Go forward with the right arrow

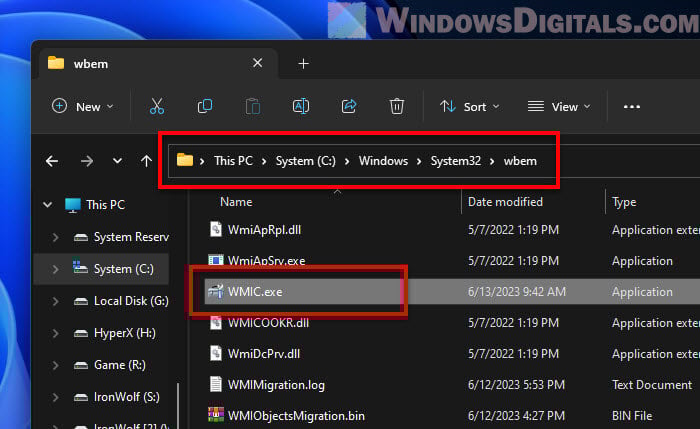[x=87, y=161]
